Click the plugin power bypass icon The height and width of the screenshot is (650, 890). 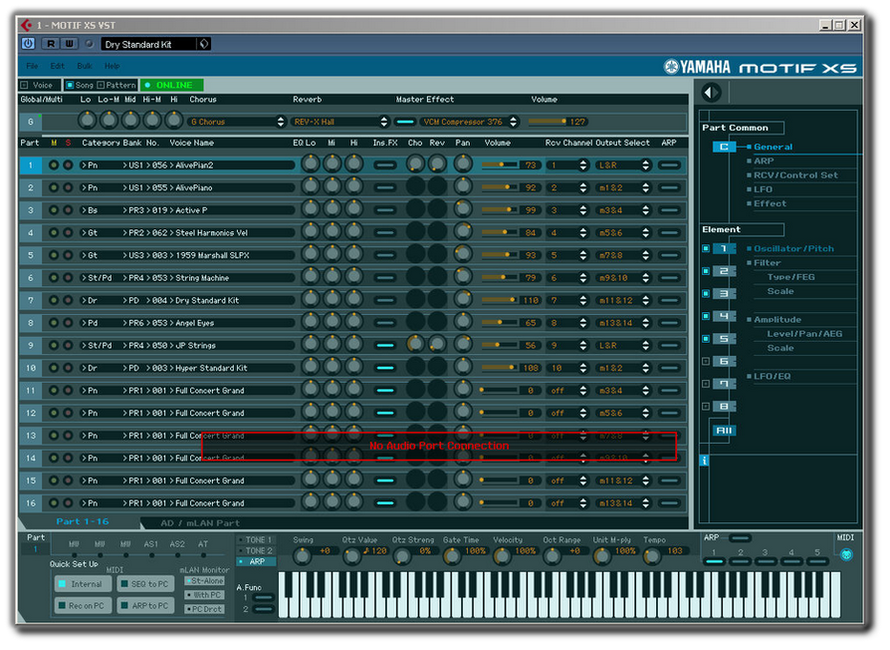[x=28, y=44]
